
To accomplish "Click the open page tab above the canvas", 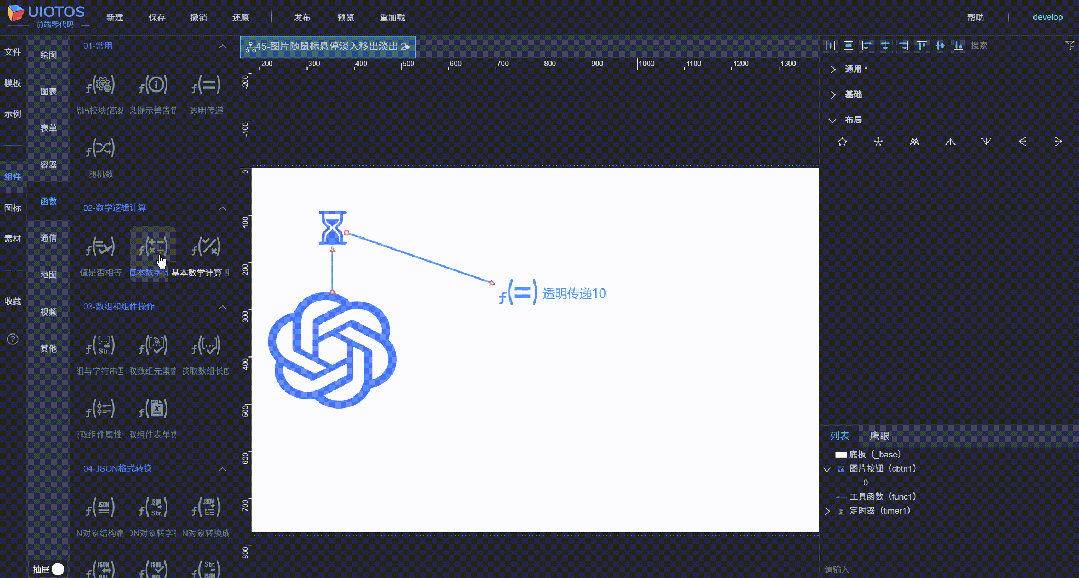I will coord(328,47).
